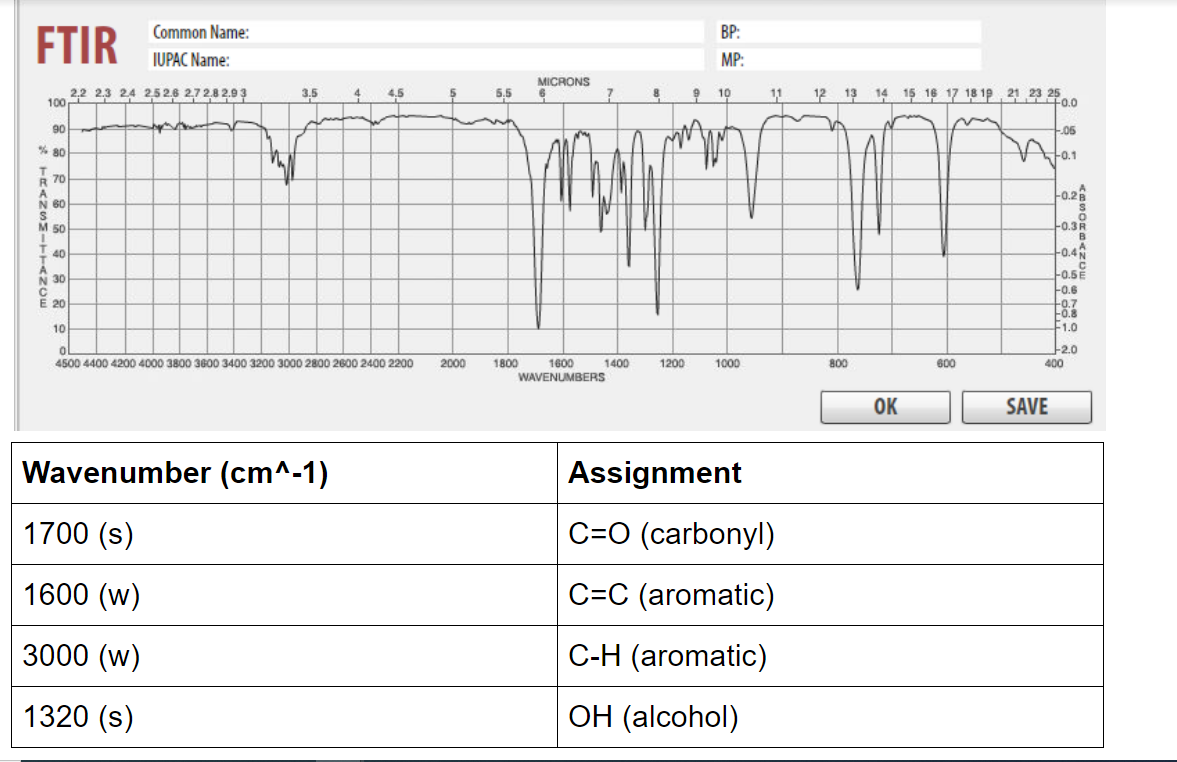Image resolution: width=1177 pixels, height=762 pixels.
Task: Select the '1700 (s)' table cell
Action: coord(284,534)
